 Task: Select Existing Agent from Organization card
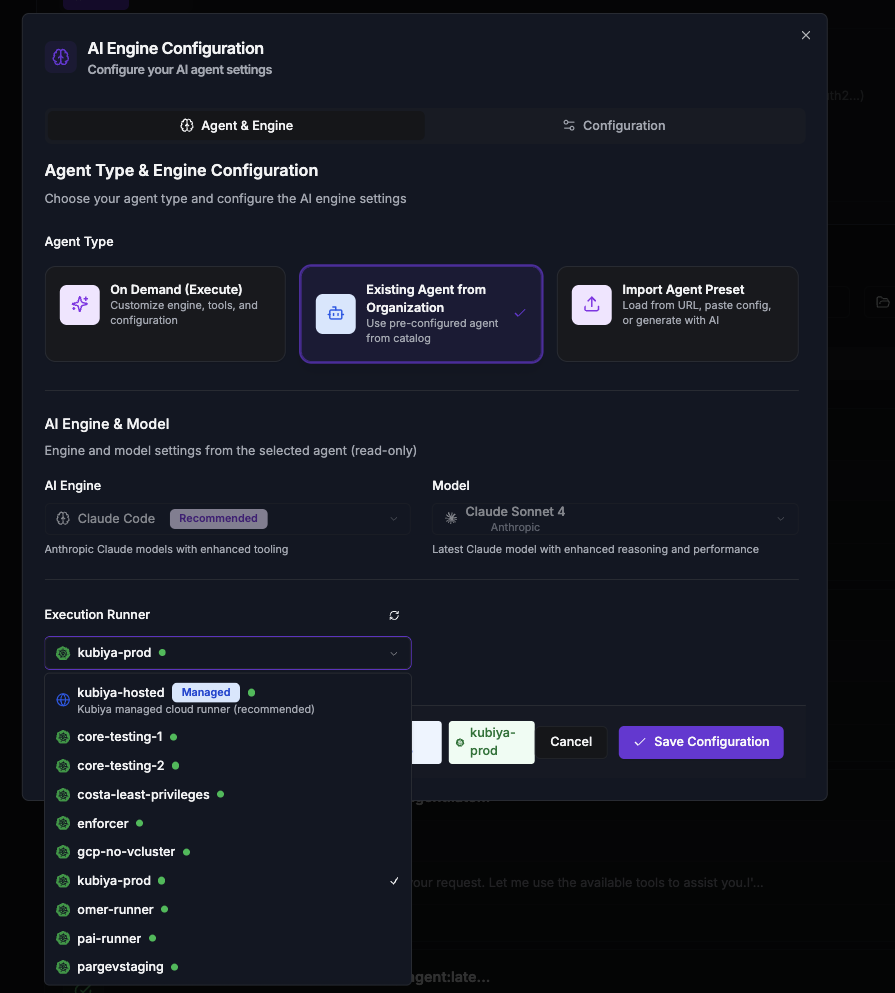(x=421, y=313)
